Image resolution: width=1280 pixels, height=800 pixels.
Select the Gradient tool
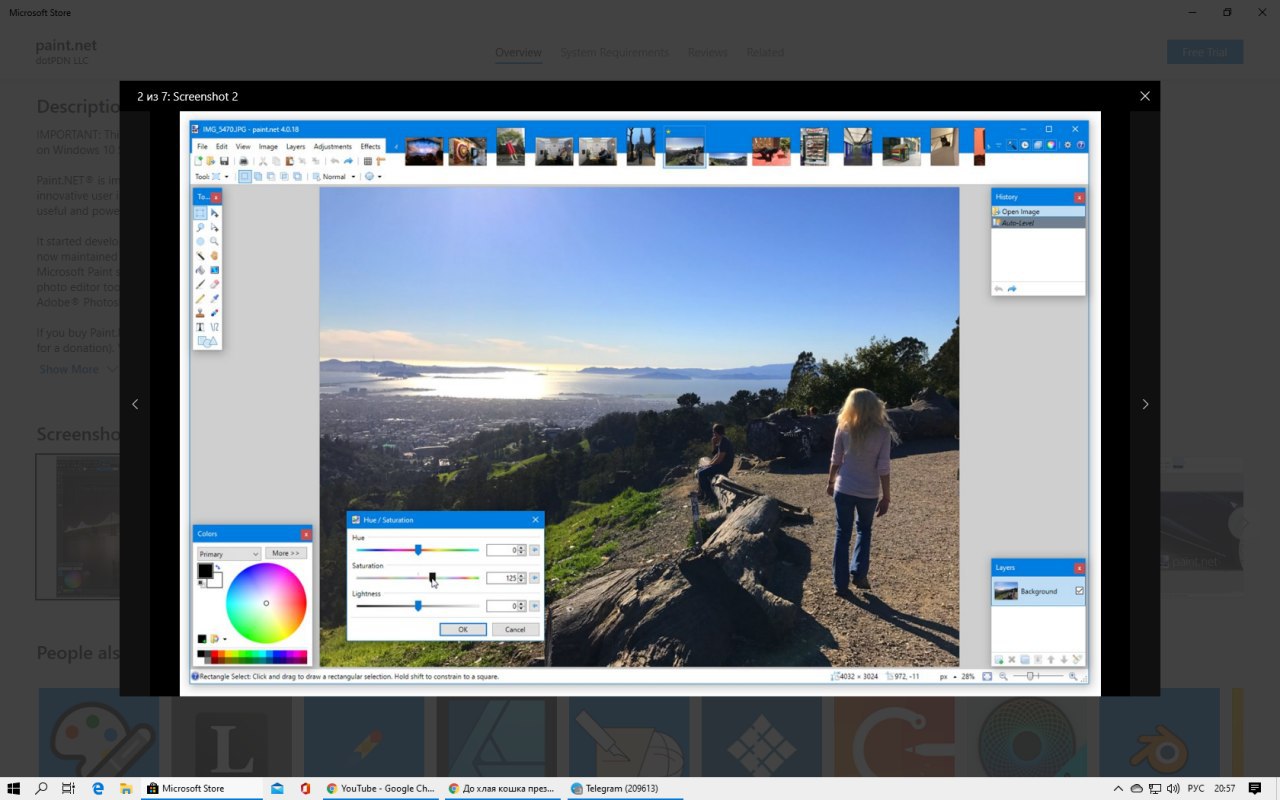coord(215,270)
